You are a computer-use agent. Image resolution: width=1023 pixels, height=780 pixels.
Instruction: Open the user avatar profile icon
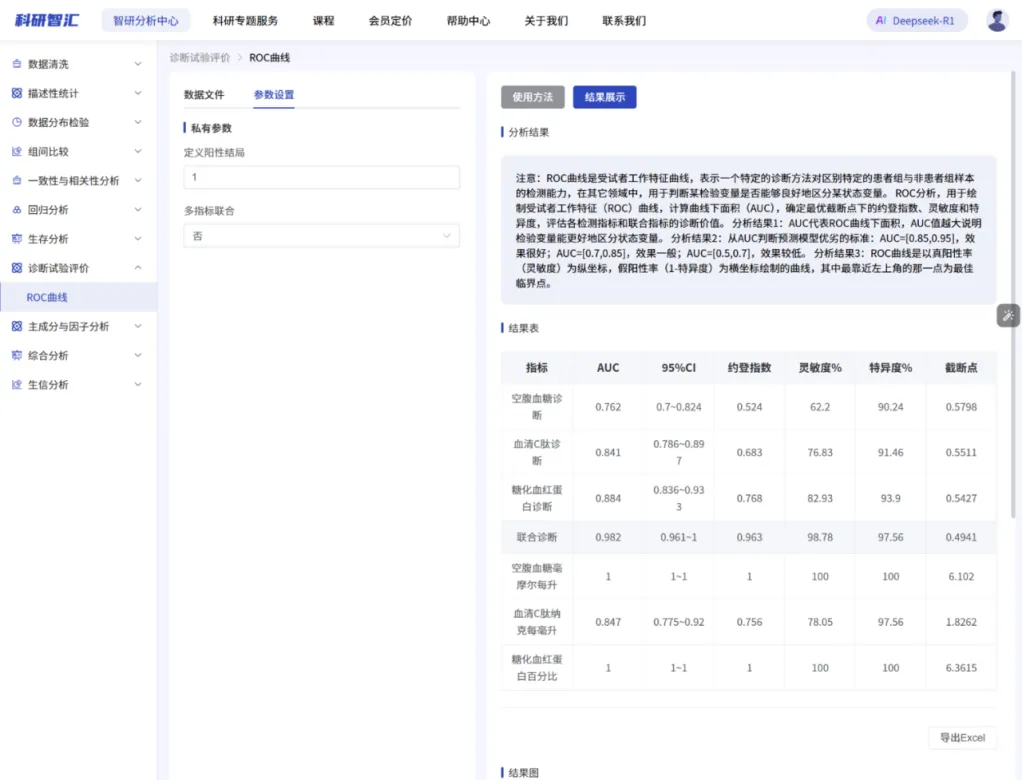997,21
